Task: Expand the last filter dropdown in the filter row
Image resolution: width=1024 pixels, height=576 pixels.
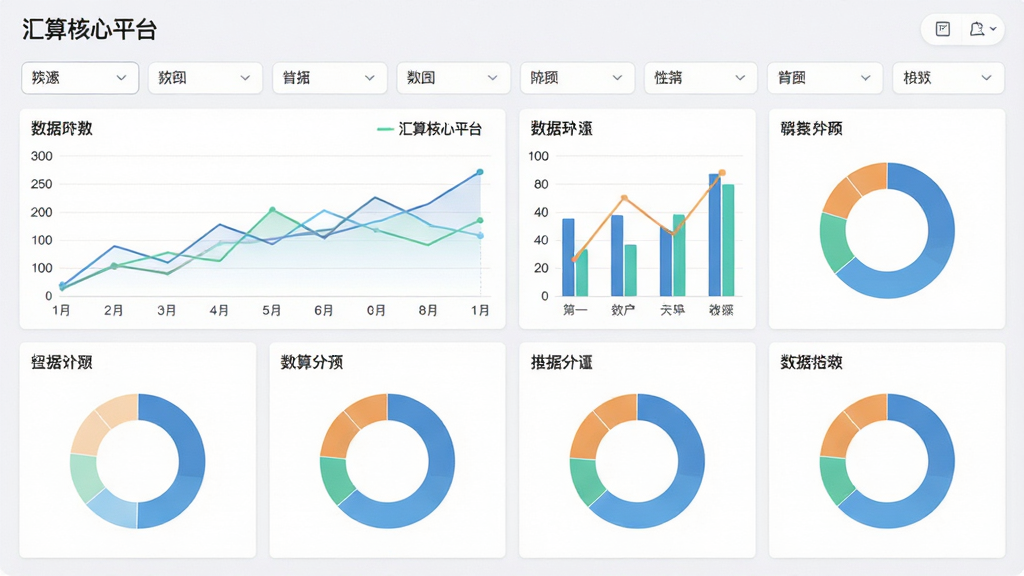Action: click(x=948, y=78)
